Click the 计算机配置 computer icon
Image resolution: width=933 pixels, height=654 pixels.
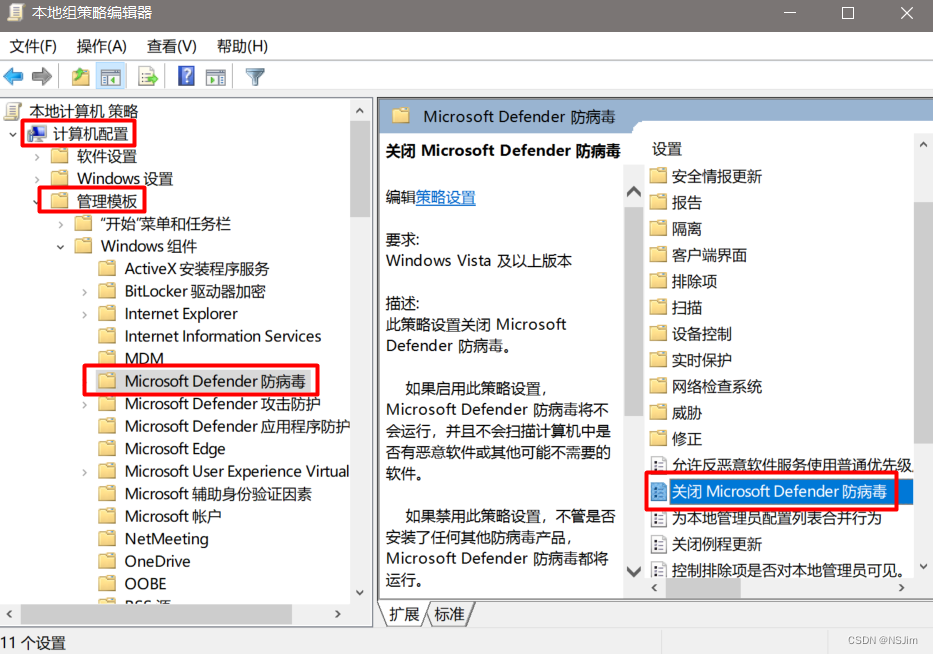[37, 134]
